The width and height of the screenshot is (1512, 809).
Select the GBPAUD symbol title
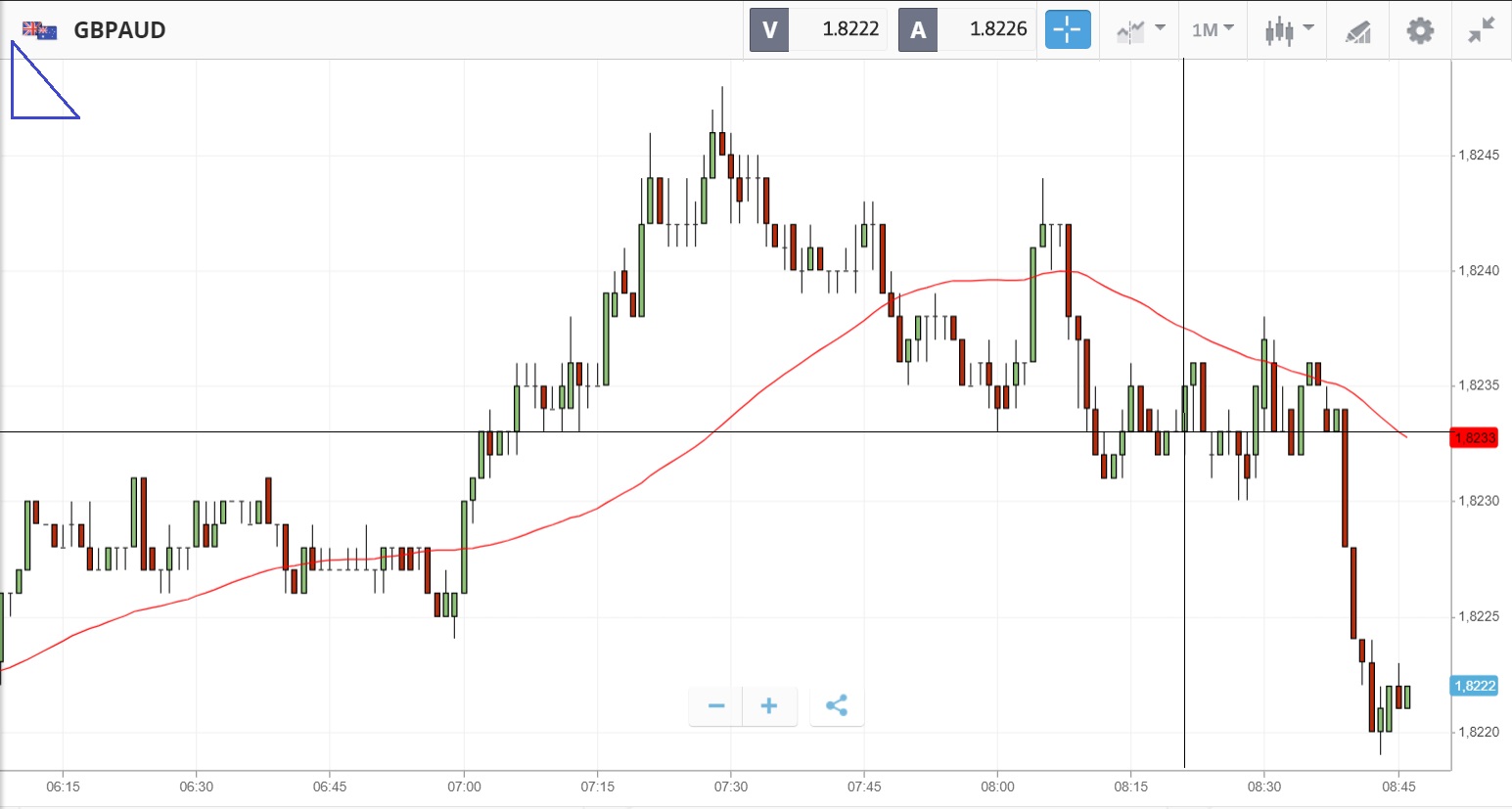(x=119, y=30)
